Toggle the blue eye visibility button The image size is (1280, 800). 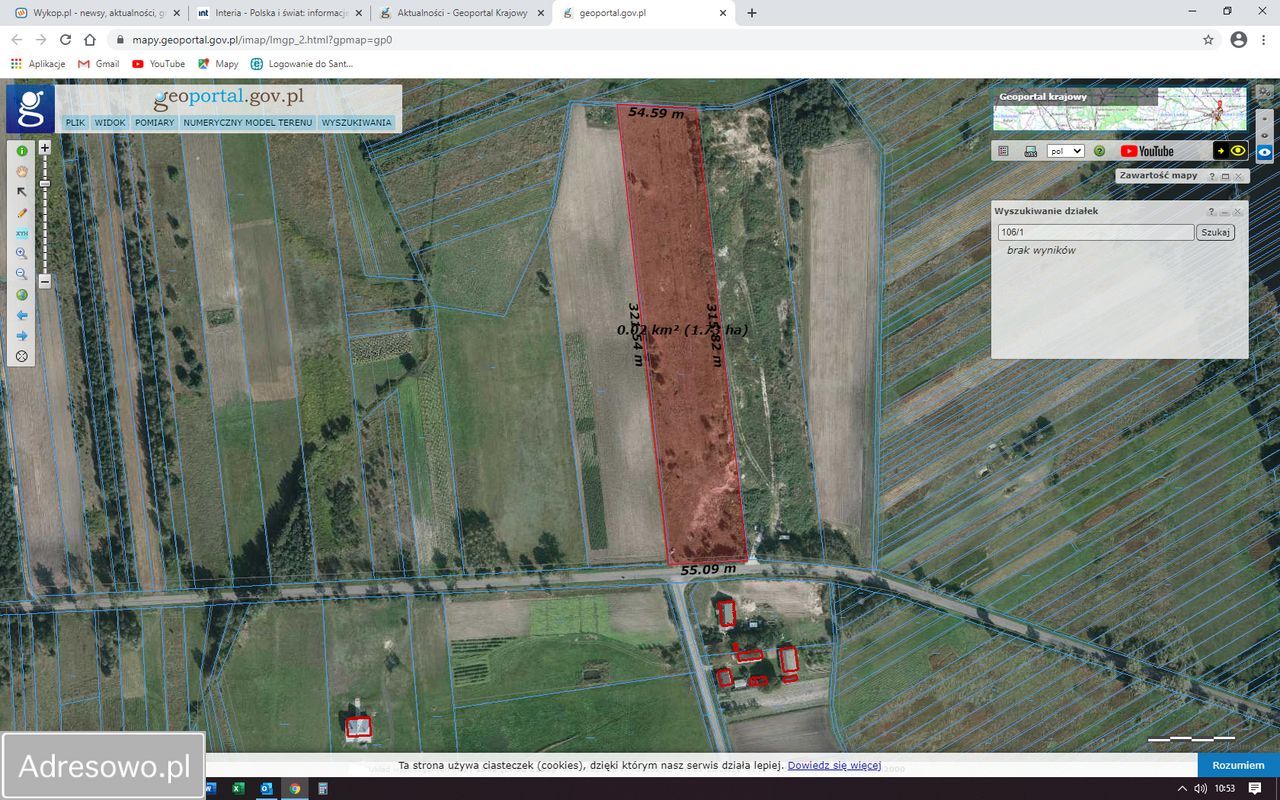pos(1265,152)
